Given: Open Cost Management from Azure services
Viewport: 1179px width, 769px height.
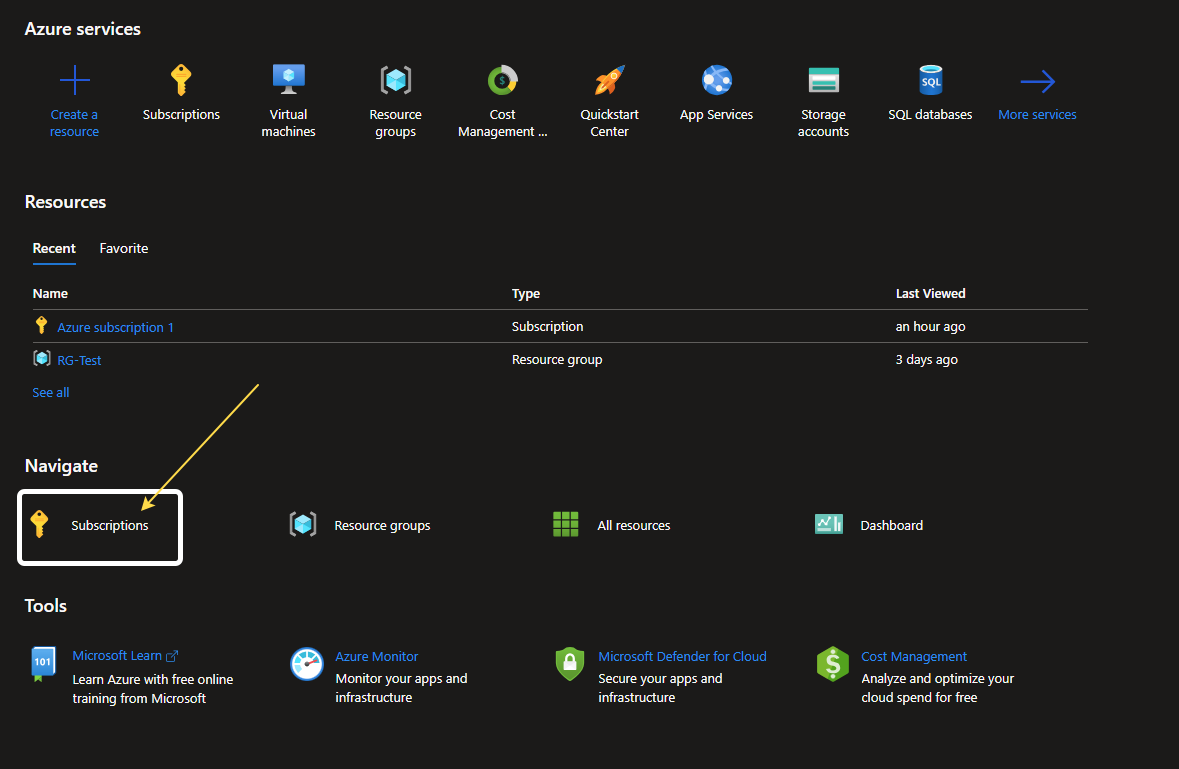Looking at the screenshot, I should pyautogui.click(x=502, y=78).
